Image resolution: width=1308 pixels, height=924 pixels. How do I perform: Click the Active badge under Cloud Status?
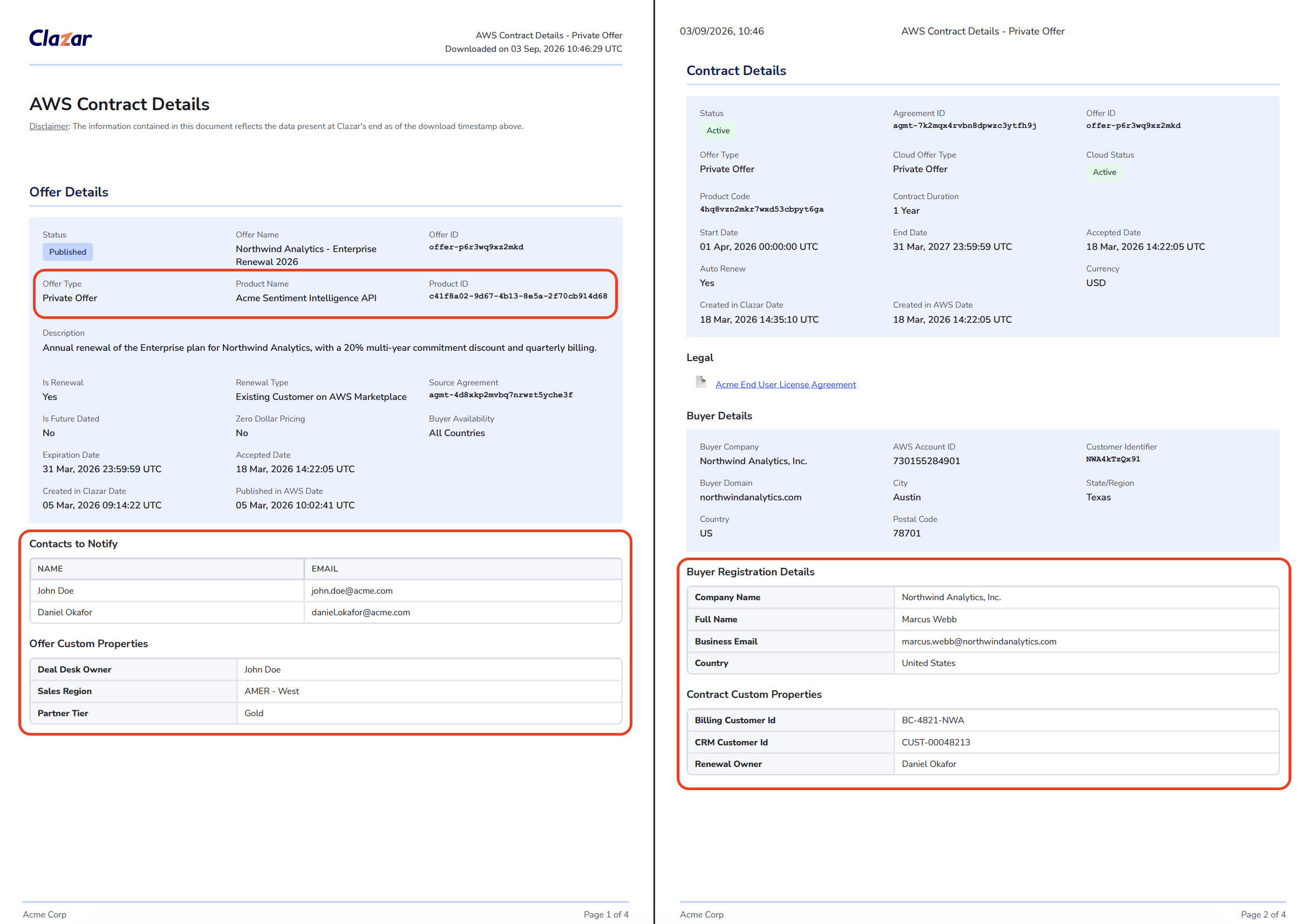pyautogui.click(x=1103, y=172)
